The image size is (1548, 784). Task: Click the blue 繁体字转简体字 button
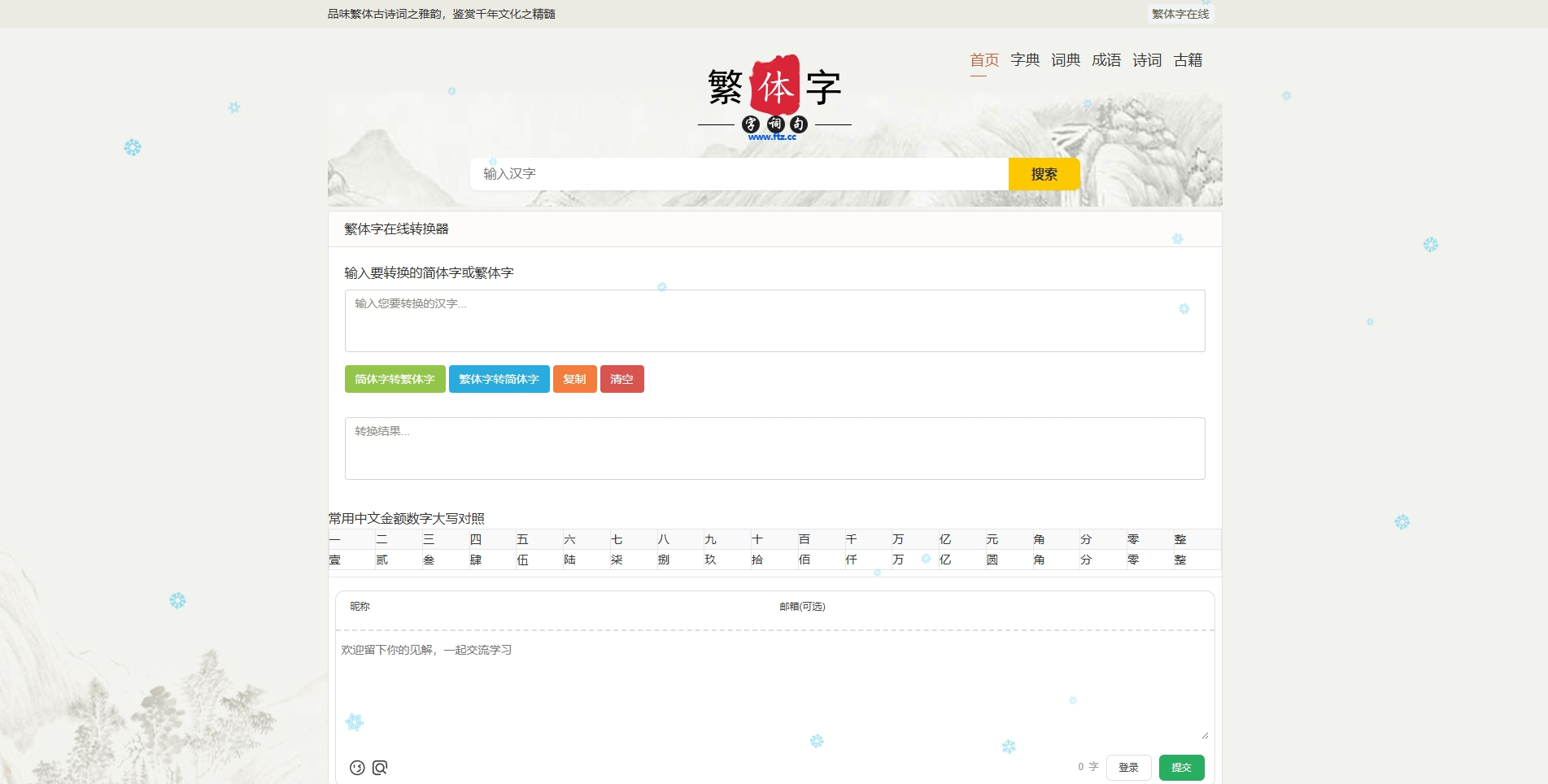click(x=499, y=379)
